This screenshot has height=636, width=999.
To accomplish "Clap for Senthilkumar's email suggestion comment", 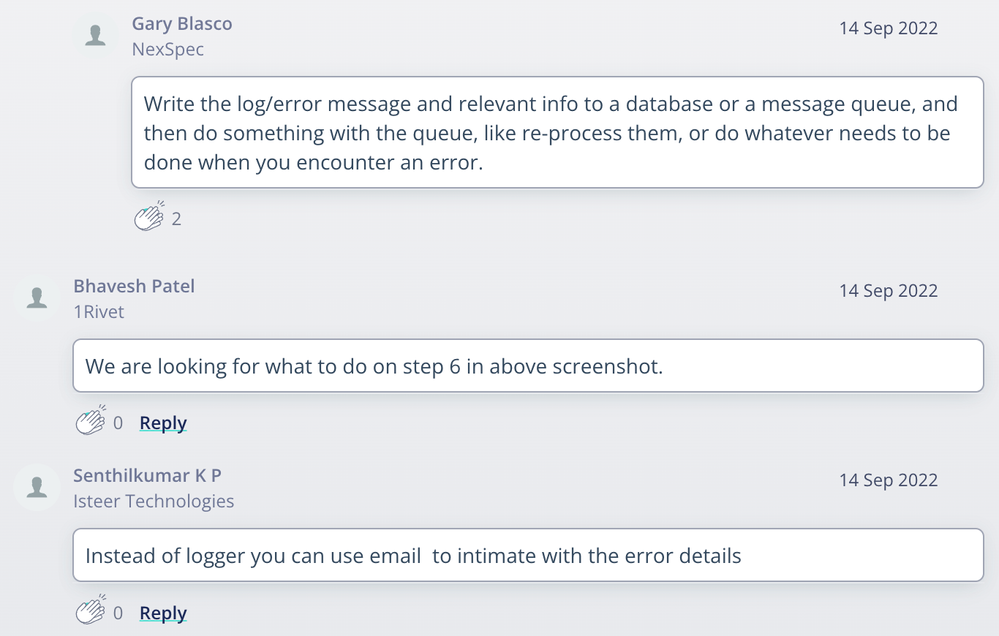I will point(90,612).
